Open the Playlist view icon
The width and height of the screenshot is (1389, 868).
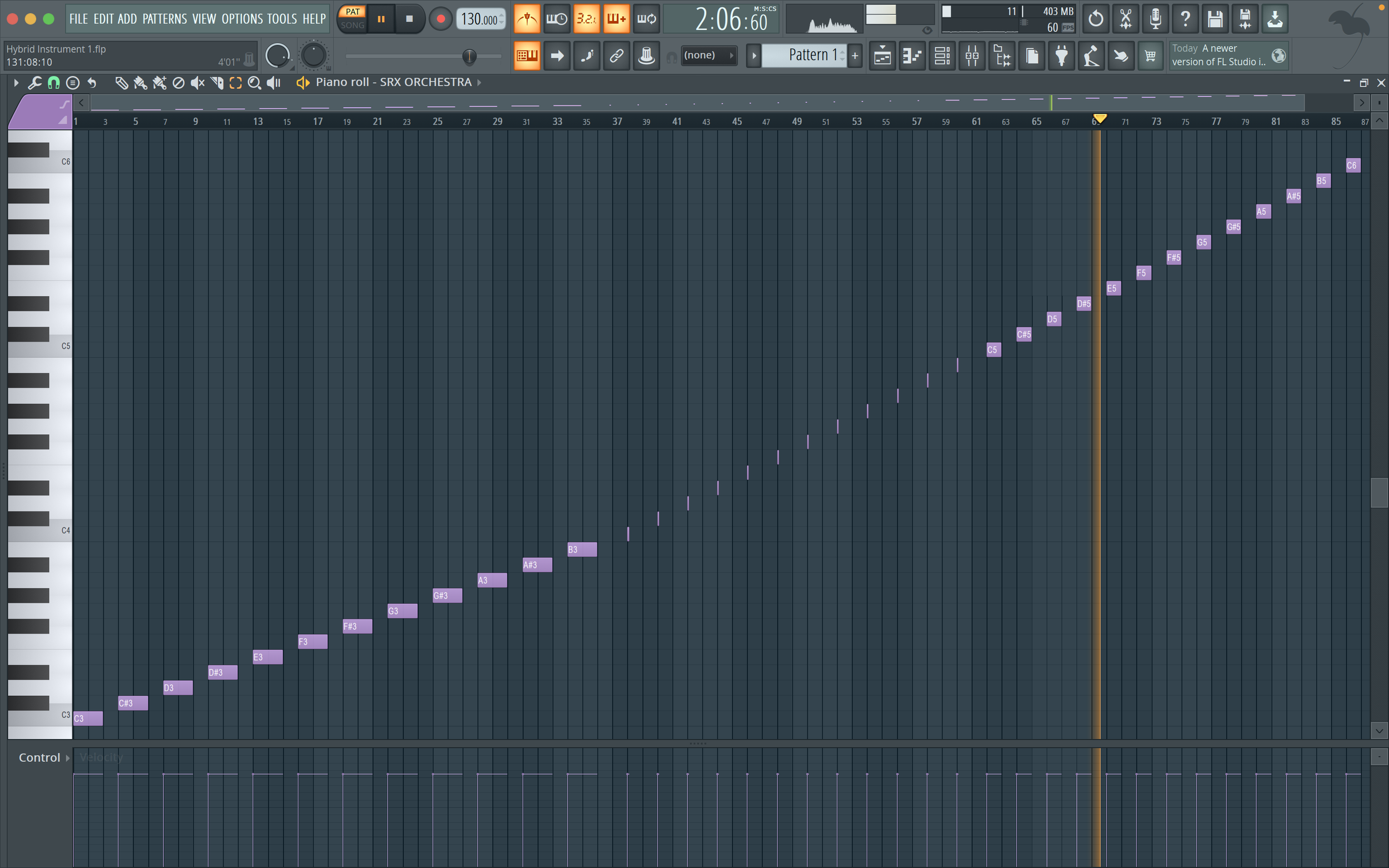(882, 56)
